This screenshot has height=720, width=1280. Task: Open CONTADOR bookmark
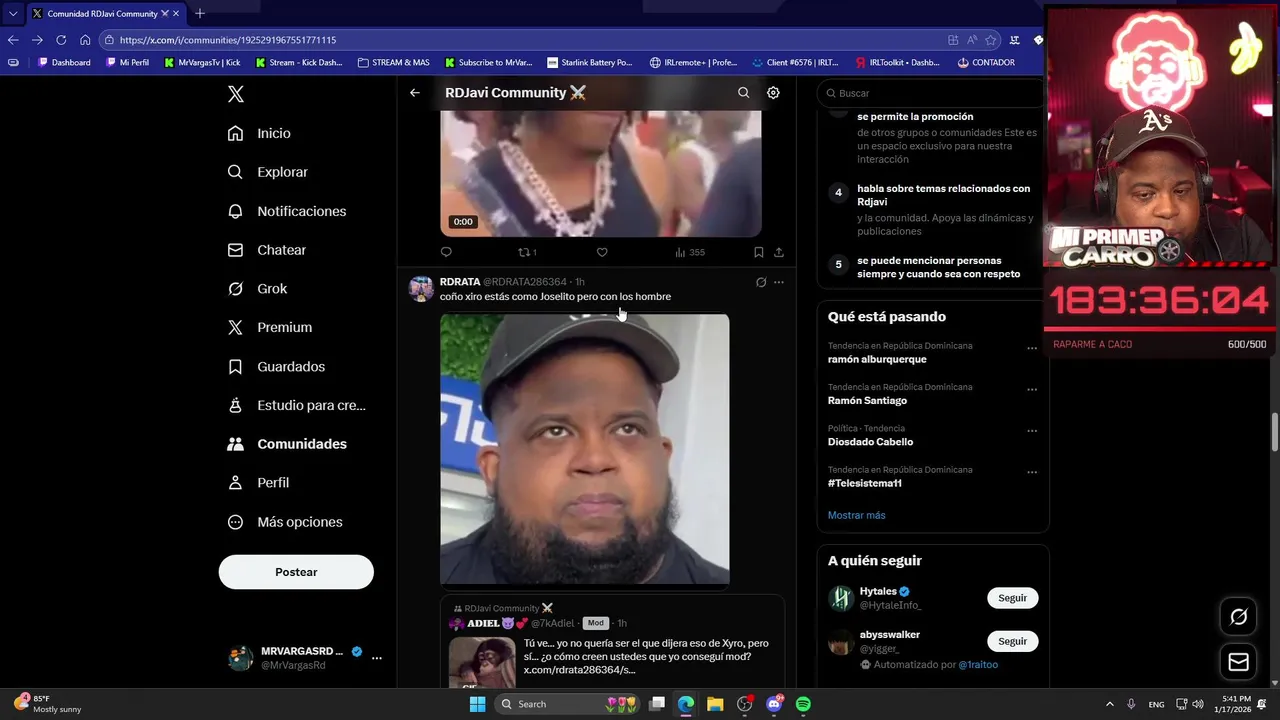(x=986, y=62)
